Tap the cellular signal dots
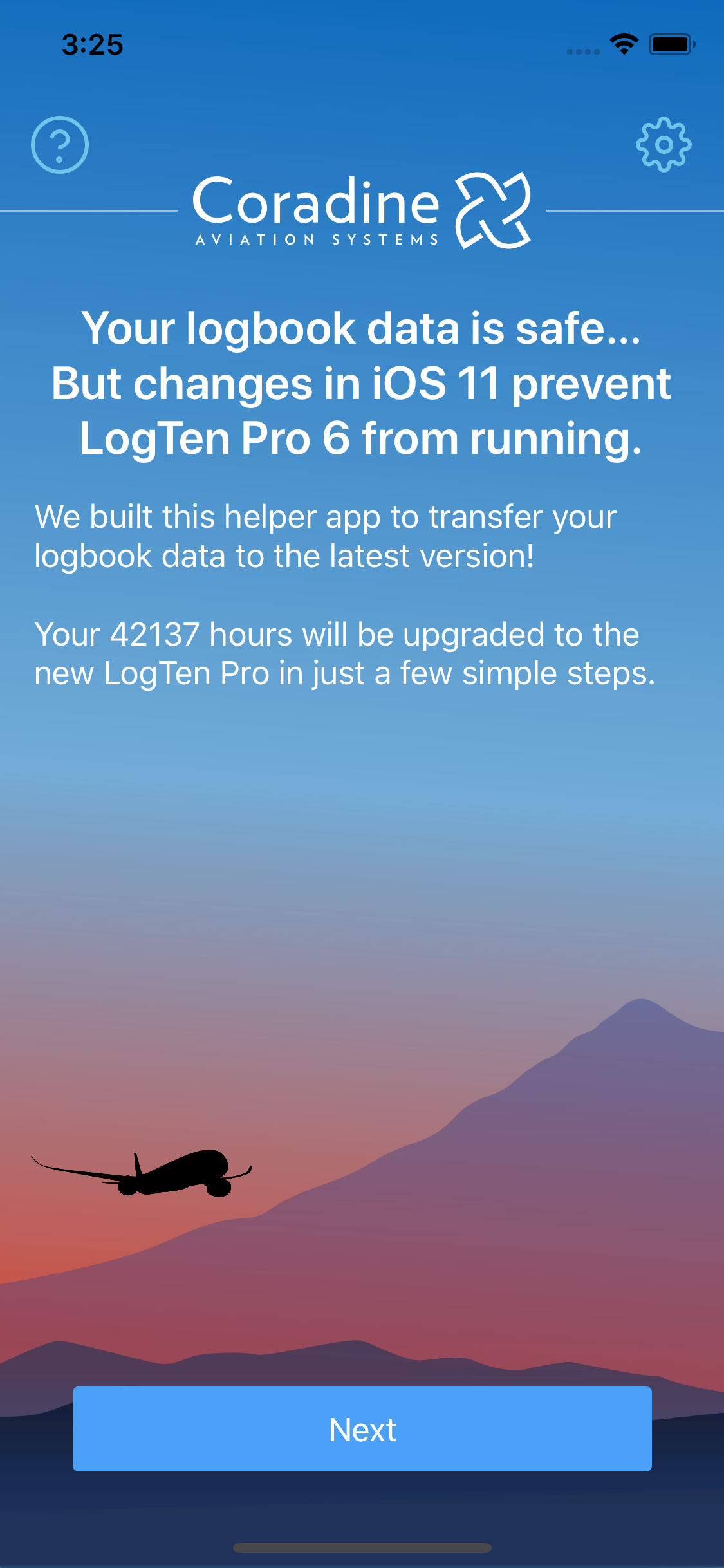Image resolution: width=724 pixels, height=1568 pixels. click(583, 51)
